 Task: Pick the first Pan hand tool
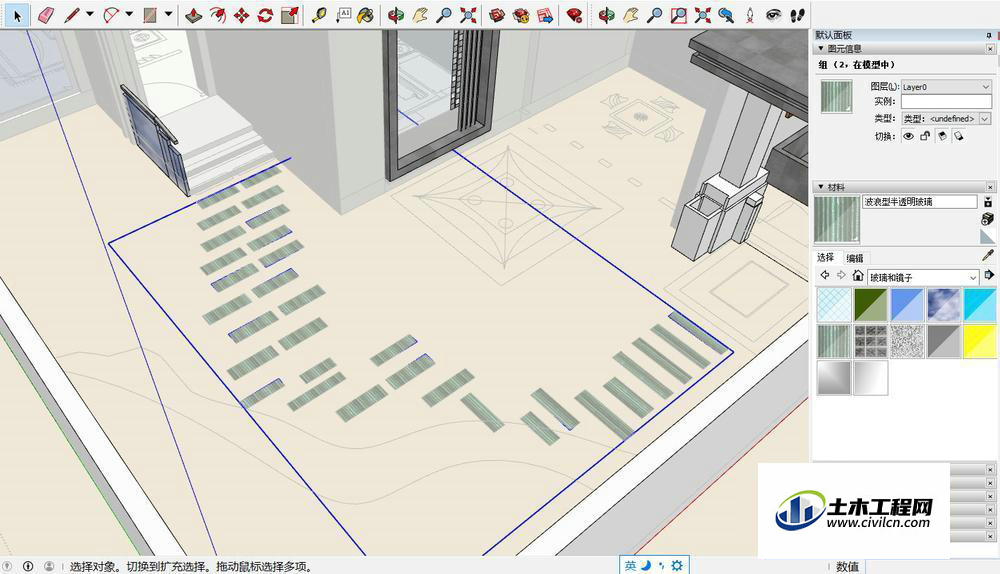pyautogui.click(x=420, y=15)
